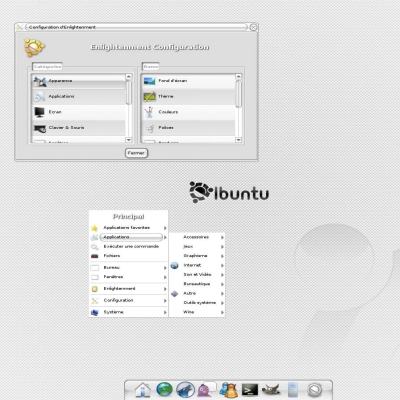Viewport: 400px width, 400px height.
Task: Click the Items list scrollbar thumb
Action: tap(238, 94)
